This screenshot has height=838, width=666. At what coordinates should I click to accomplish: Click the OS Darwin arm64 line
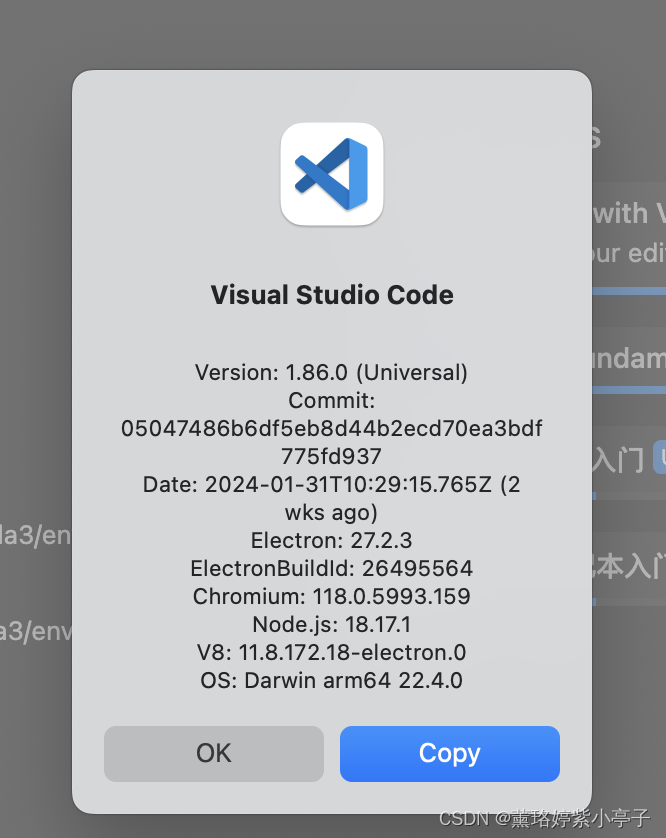[x=331, y=680]
